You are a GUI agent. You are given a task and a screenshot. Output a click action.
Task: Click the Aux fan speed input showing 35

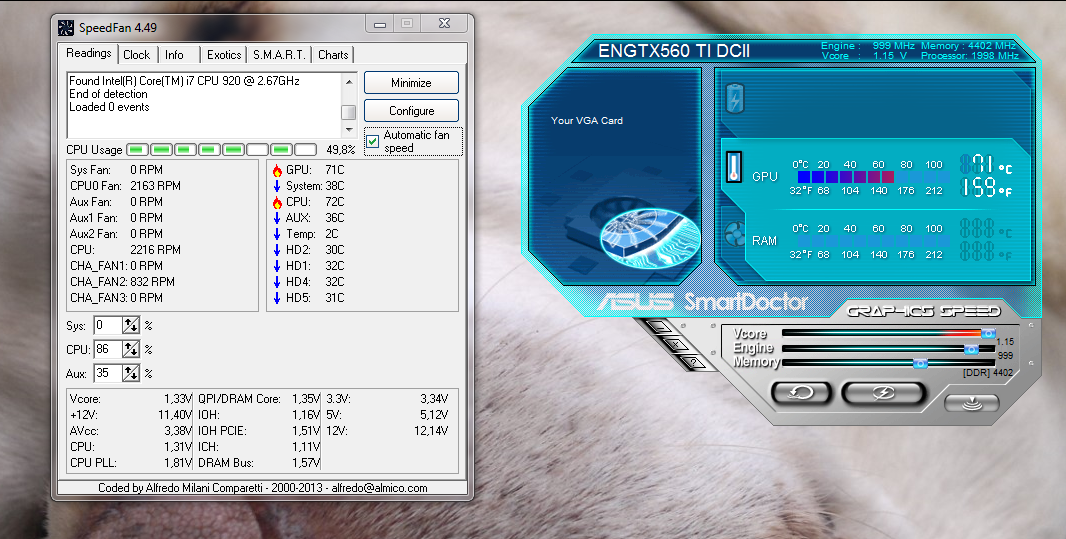[x=107, y=372]
